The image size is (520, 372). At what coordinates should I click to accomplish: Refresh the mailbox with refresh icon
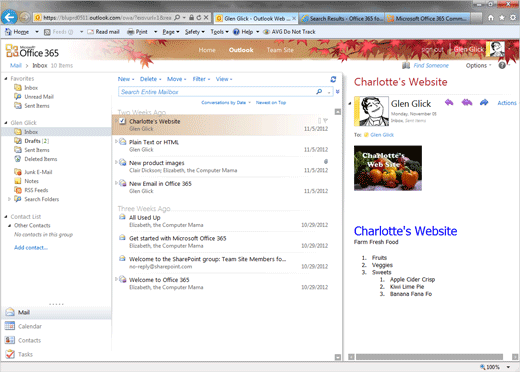pos(333,79)
